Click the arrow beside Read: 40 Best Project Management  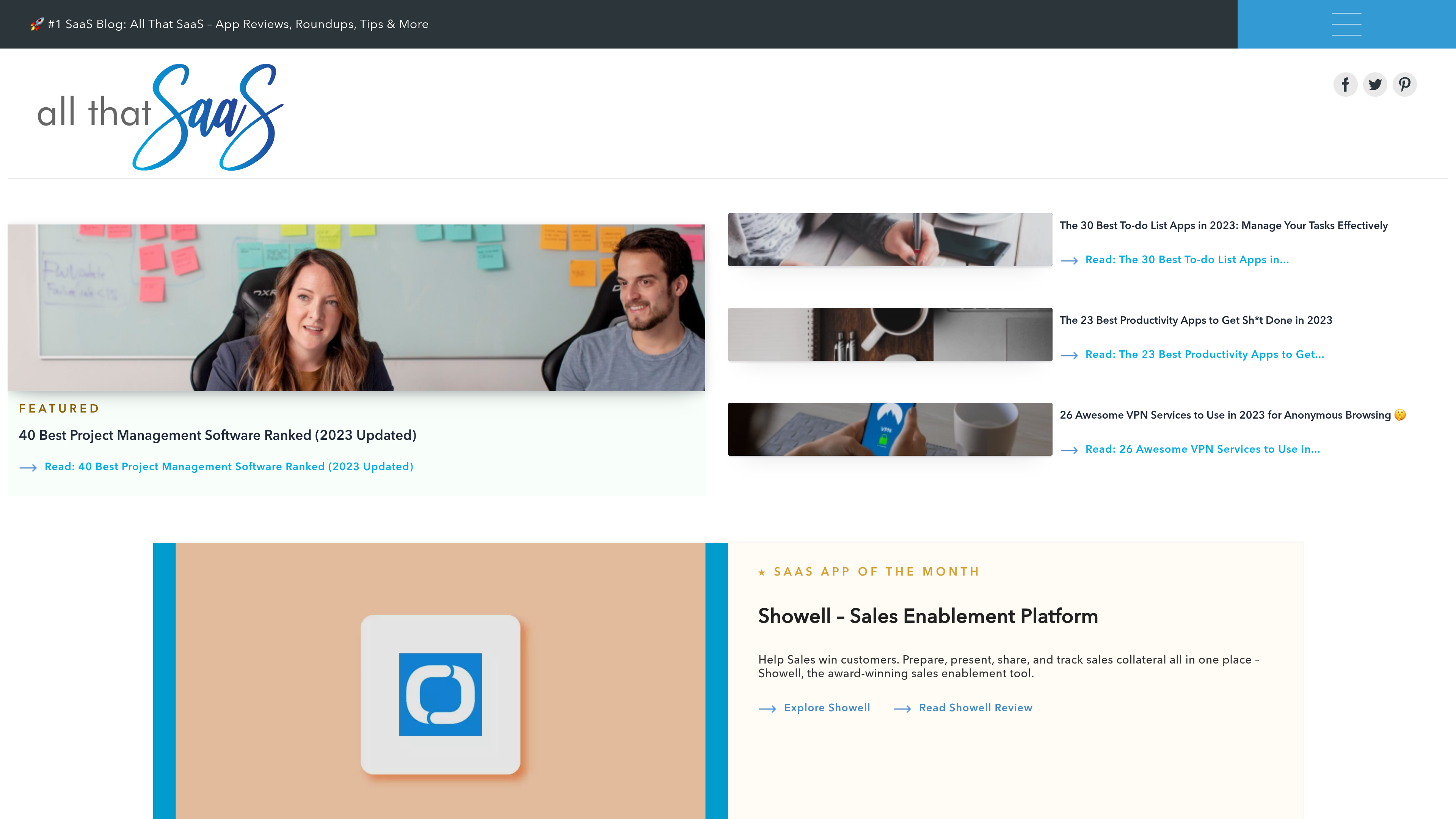tap(28, 468)
